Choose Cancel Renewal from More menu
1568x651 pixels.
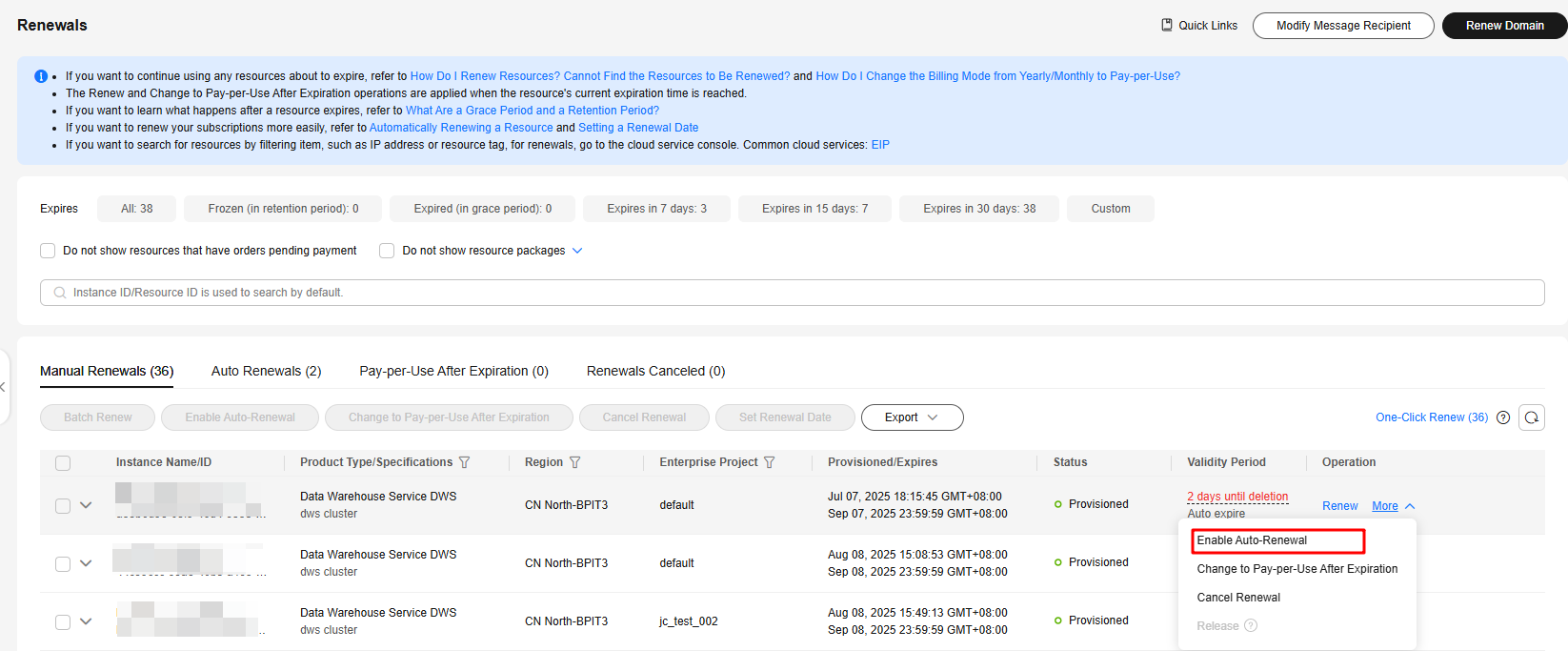coord(1238,598)
